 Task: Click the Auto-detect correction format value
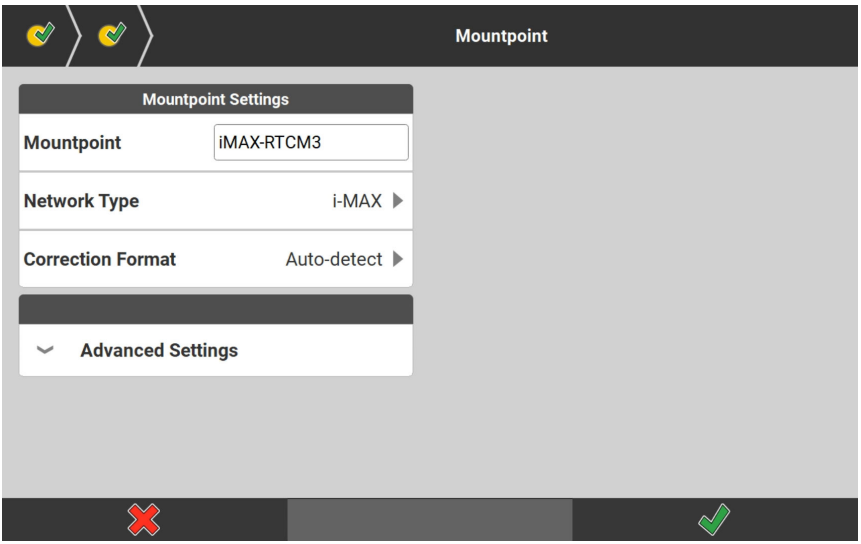click(333, 260)
